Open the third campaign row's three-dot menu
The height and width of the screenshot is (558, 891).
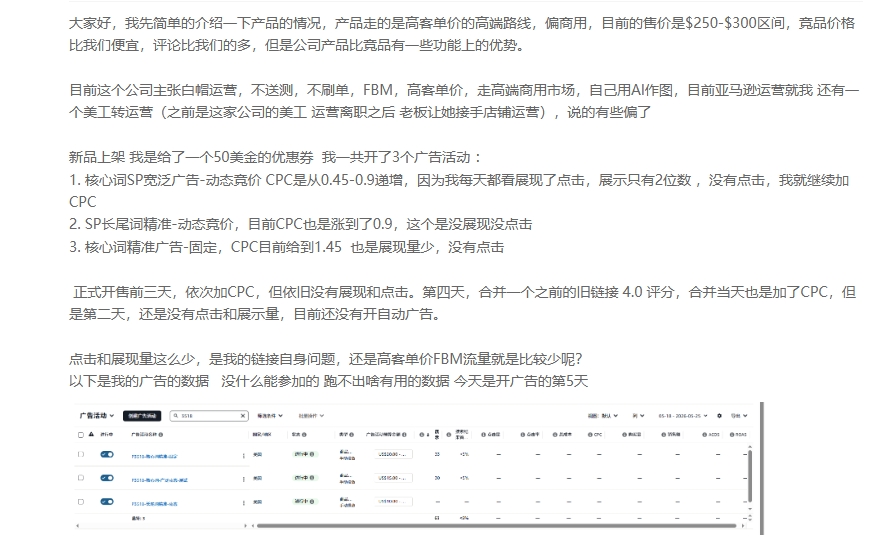point(244,503)
